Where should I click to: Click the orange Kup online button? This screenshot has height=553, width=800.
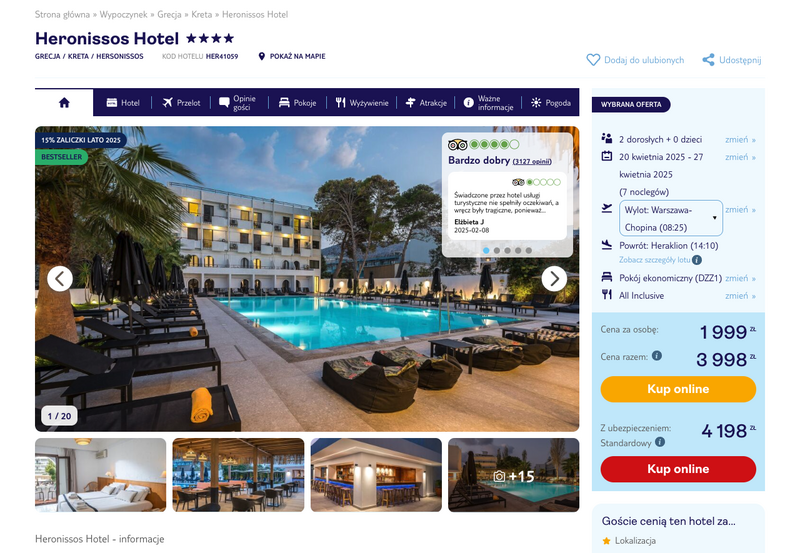pyautogui.click(x=678, y=389)
